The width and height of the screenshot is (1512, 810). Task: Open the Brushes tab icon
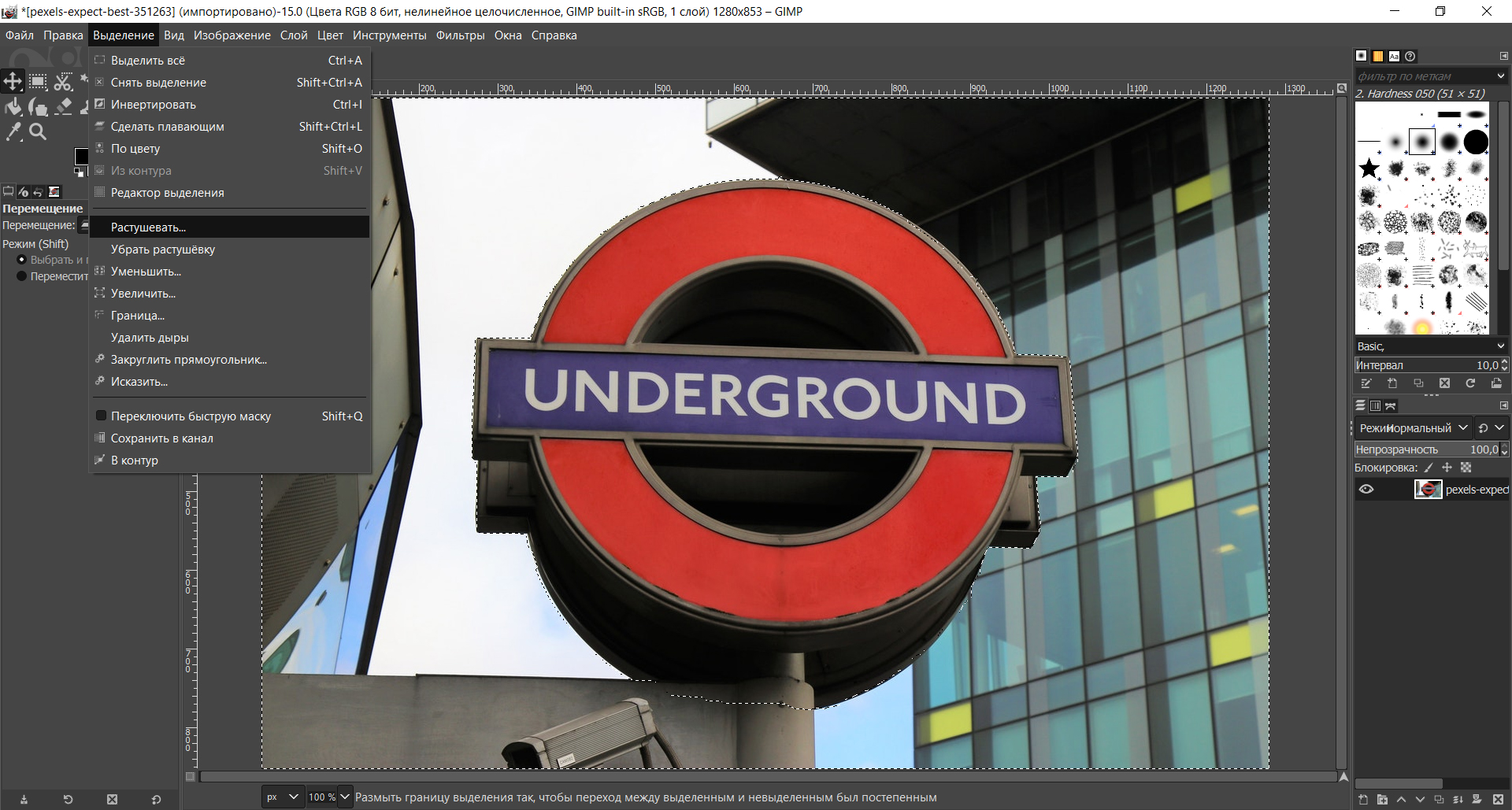1361,56
